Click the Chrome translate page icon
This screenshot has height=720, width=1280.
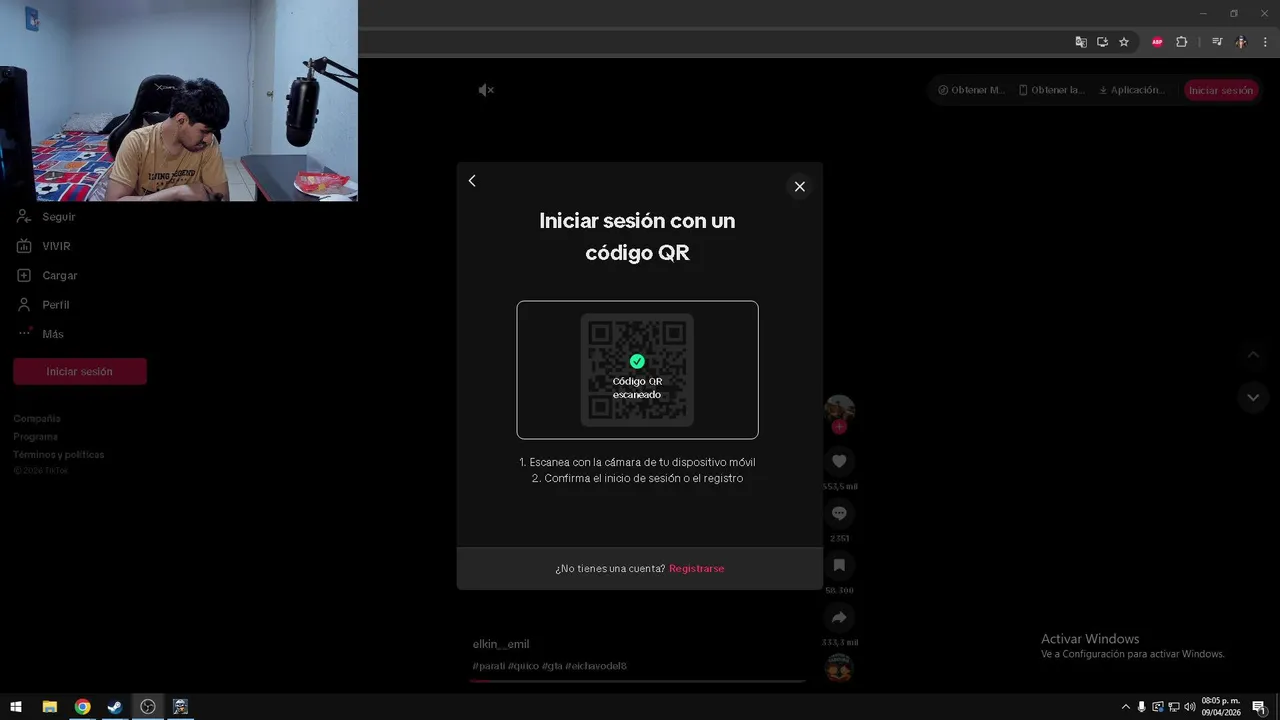click(x=1081, y=42)
